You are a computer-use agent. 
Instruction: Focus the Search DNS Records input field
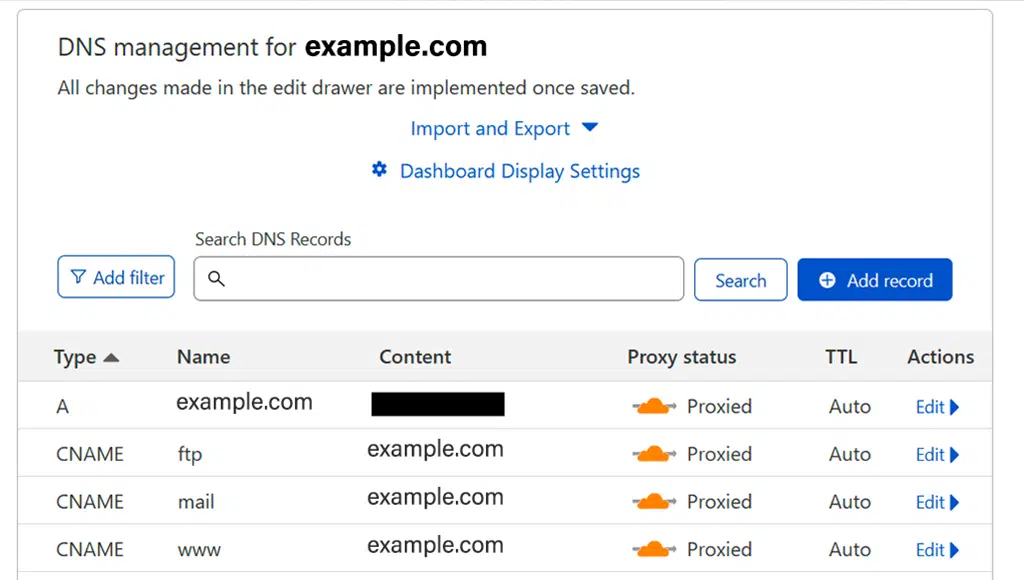point(450,280)
